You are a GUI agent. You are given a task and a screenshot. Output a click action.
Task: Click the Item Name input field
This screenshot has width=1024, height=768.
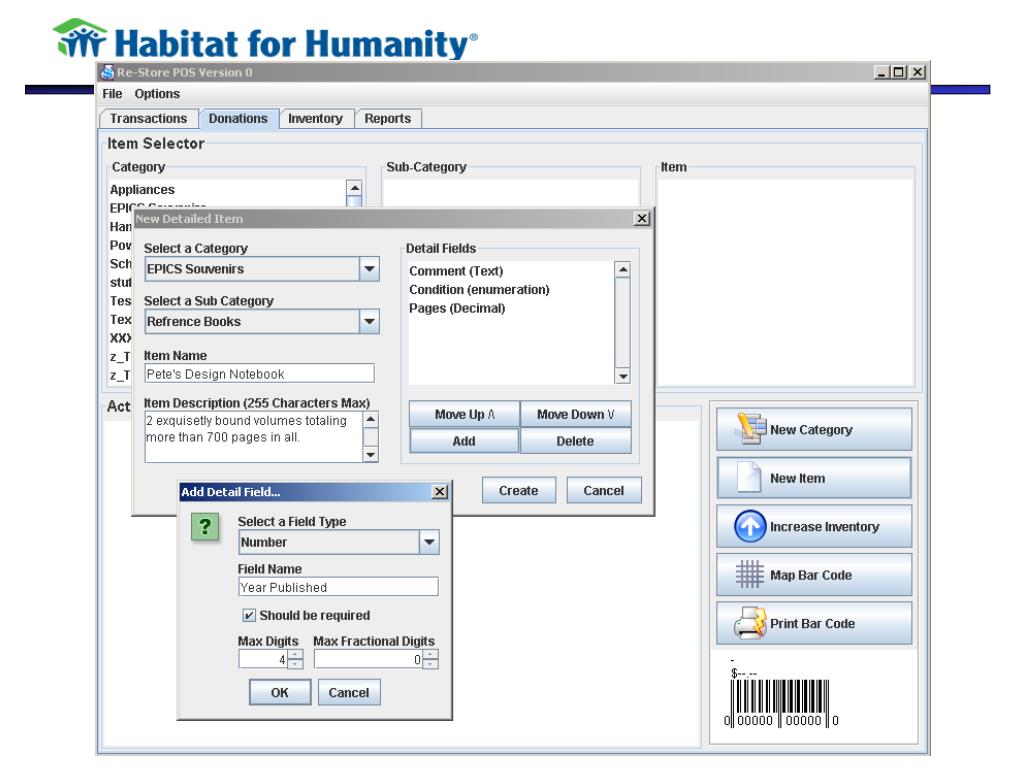coord(259,374)
